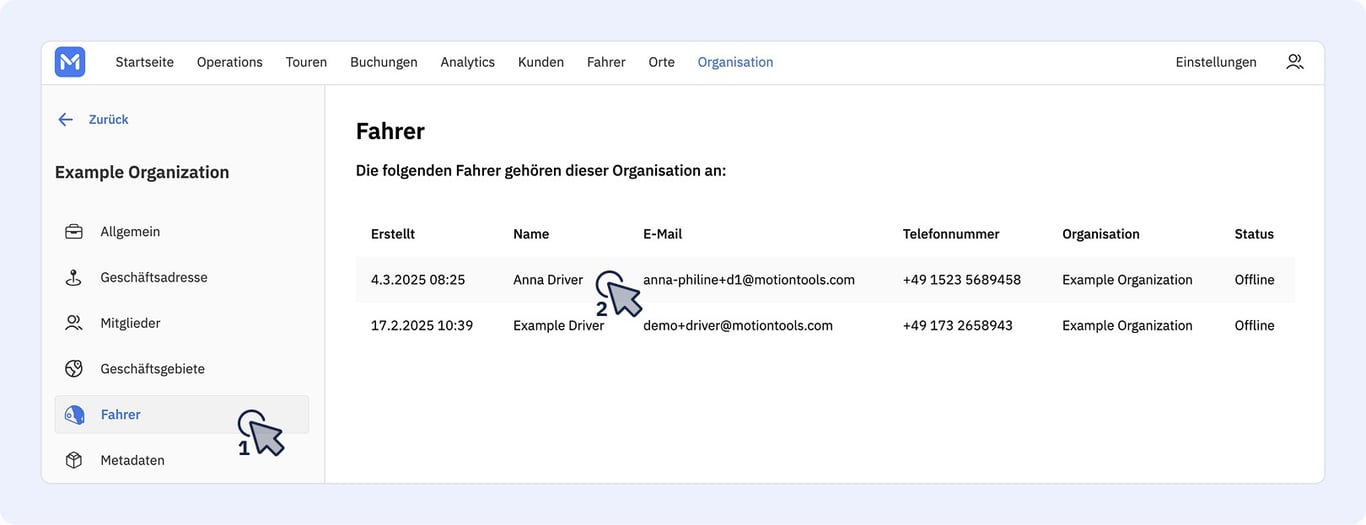Click Offline status for Example Driver
This screenshot has width=1366, height=525.
(x=1254, y=326)
